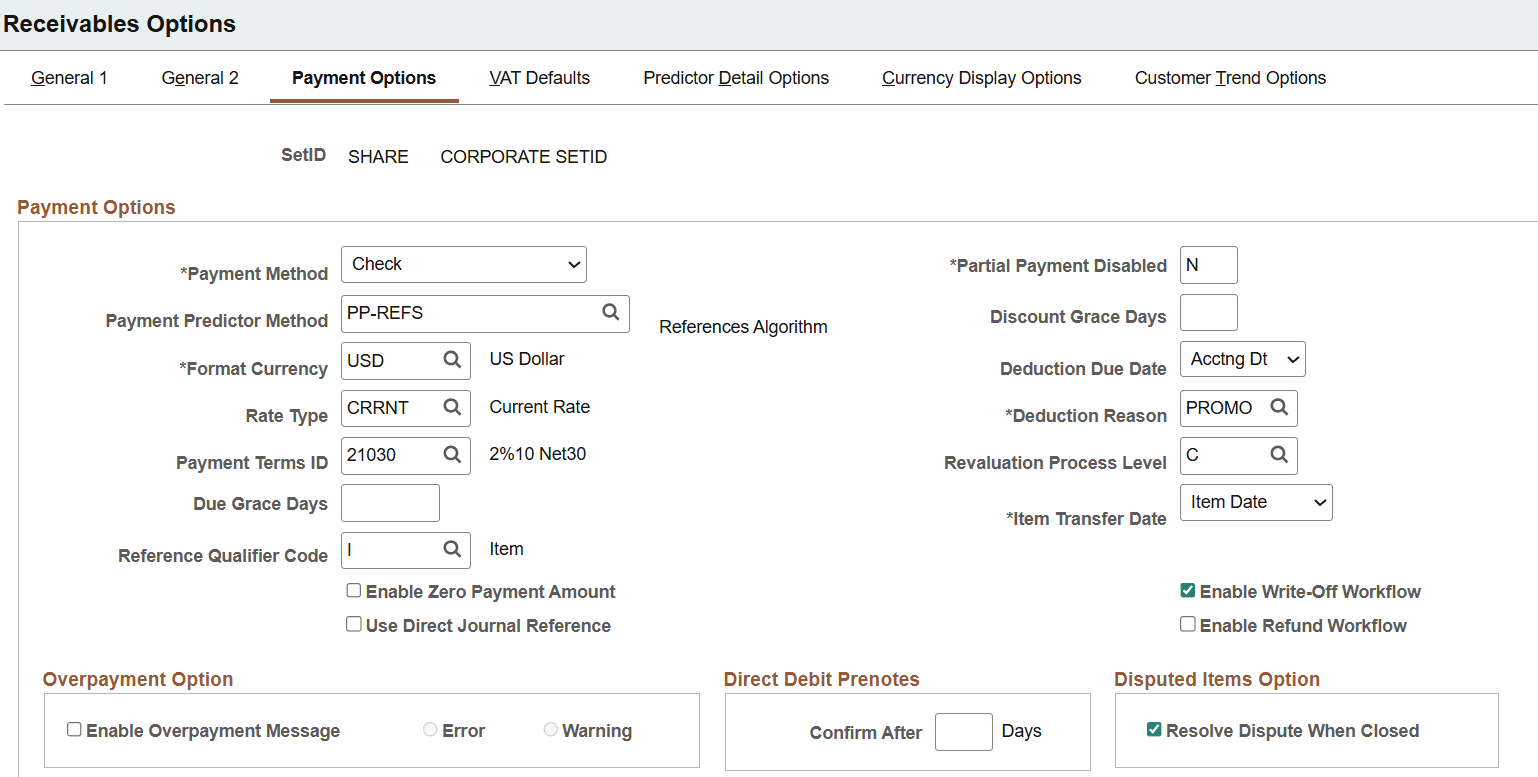
Task: Open the Item Transfer Date dropdown
Action: point(1255,502)
